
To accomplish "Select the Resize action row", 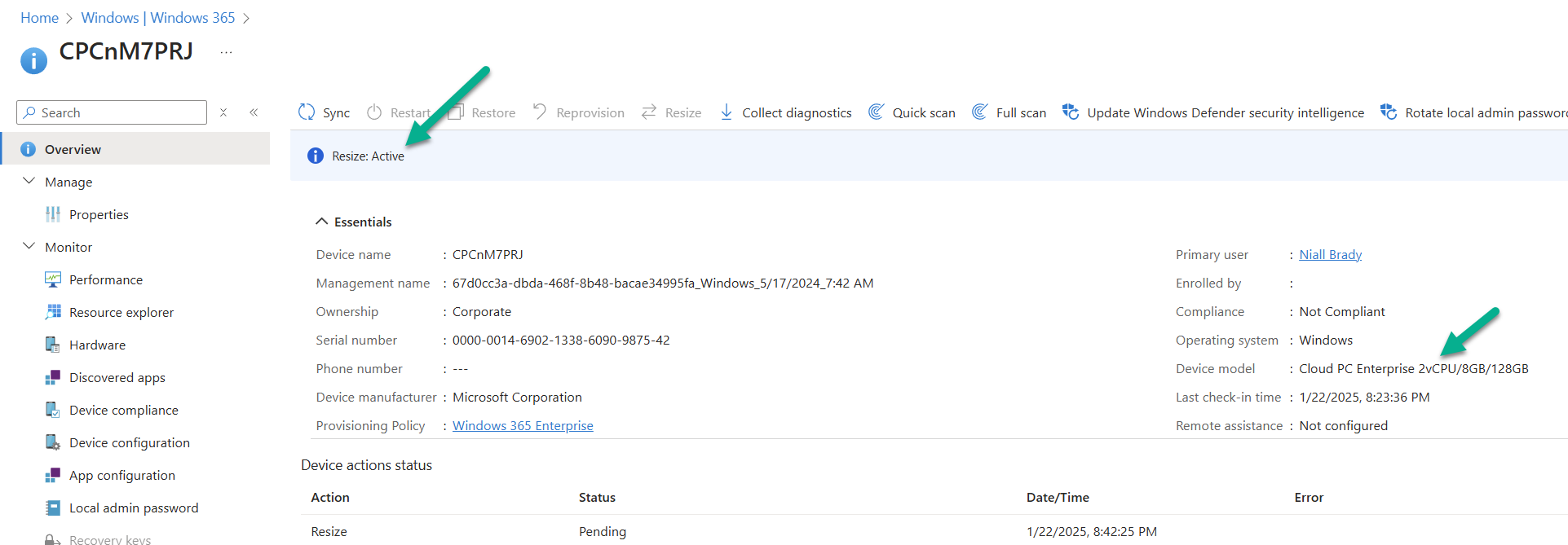I will (x=934, y=531).
